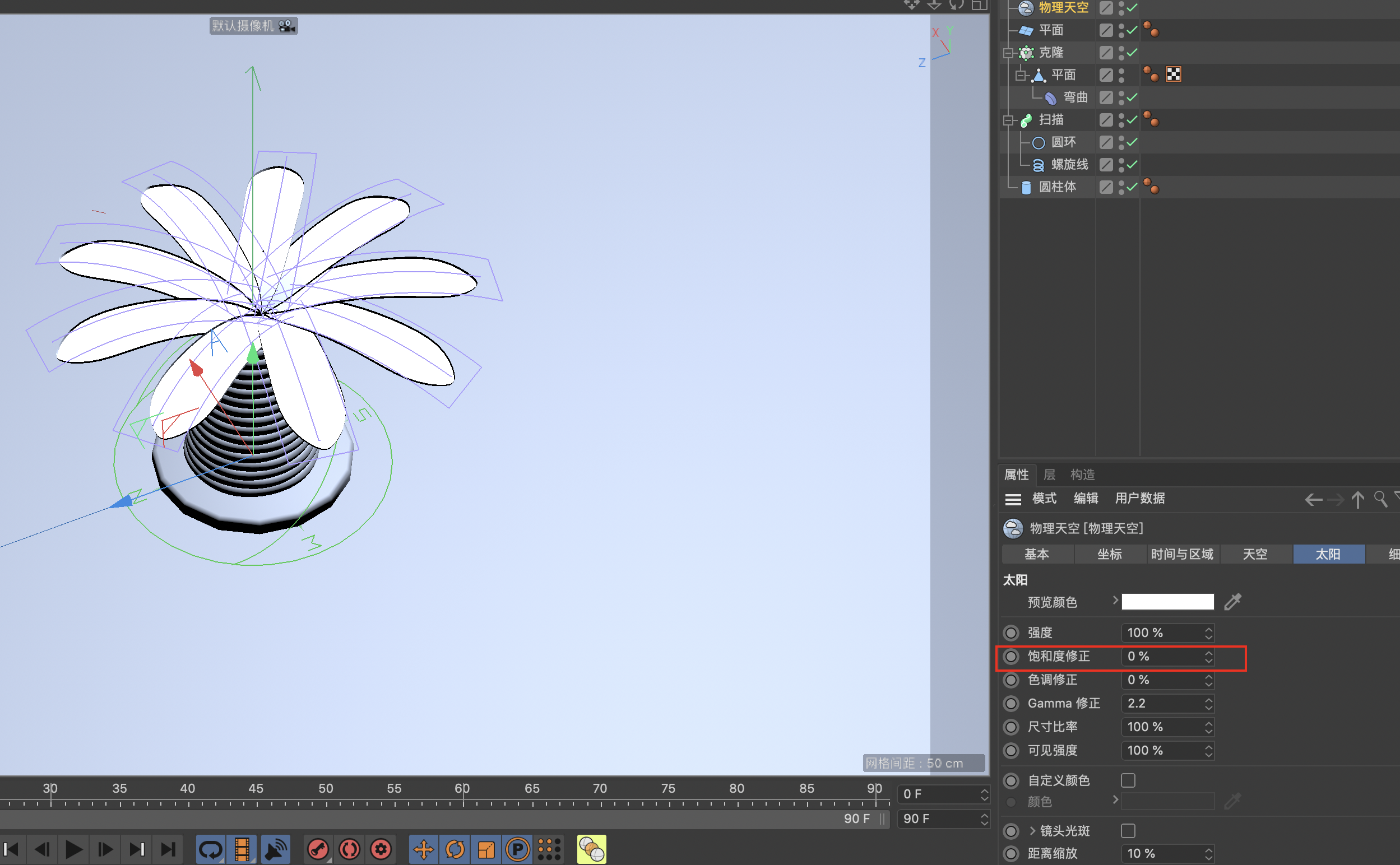Viewport: 1400px width, 865px height.
Task: Toggle position keyframe recording icon
Action: 423,849
